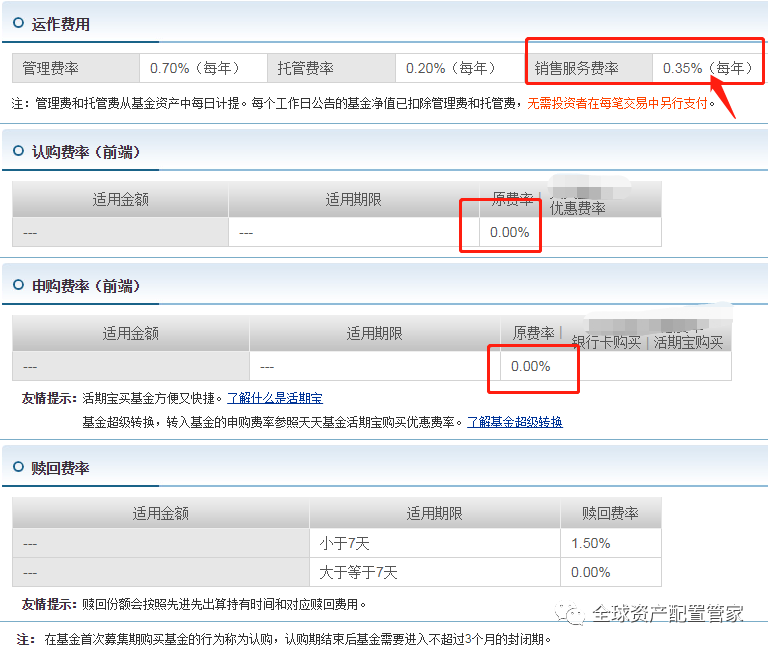The height and width of the screenshot is (647, 768).
Task: Click the 管理费率 label cell
Action: pos(76,68)
